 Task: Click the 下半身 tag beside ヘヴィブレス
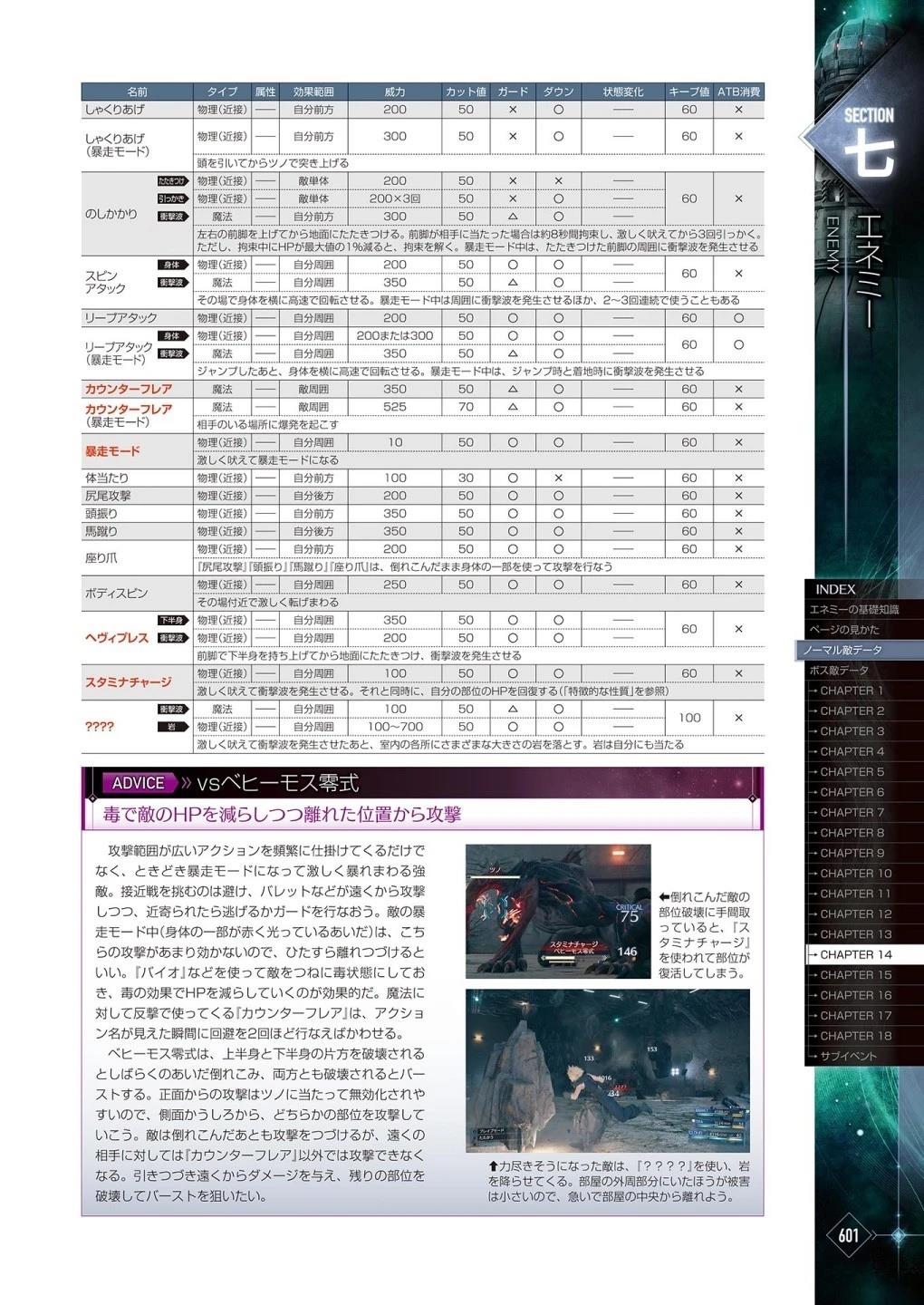pyautogui.click(x=172, y=621)
